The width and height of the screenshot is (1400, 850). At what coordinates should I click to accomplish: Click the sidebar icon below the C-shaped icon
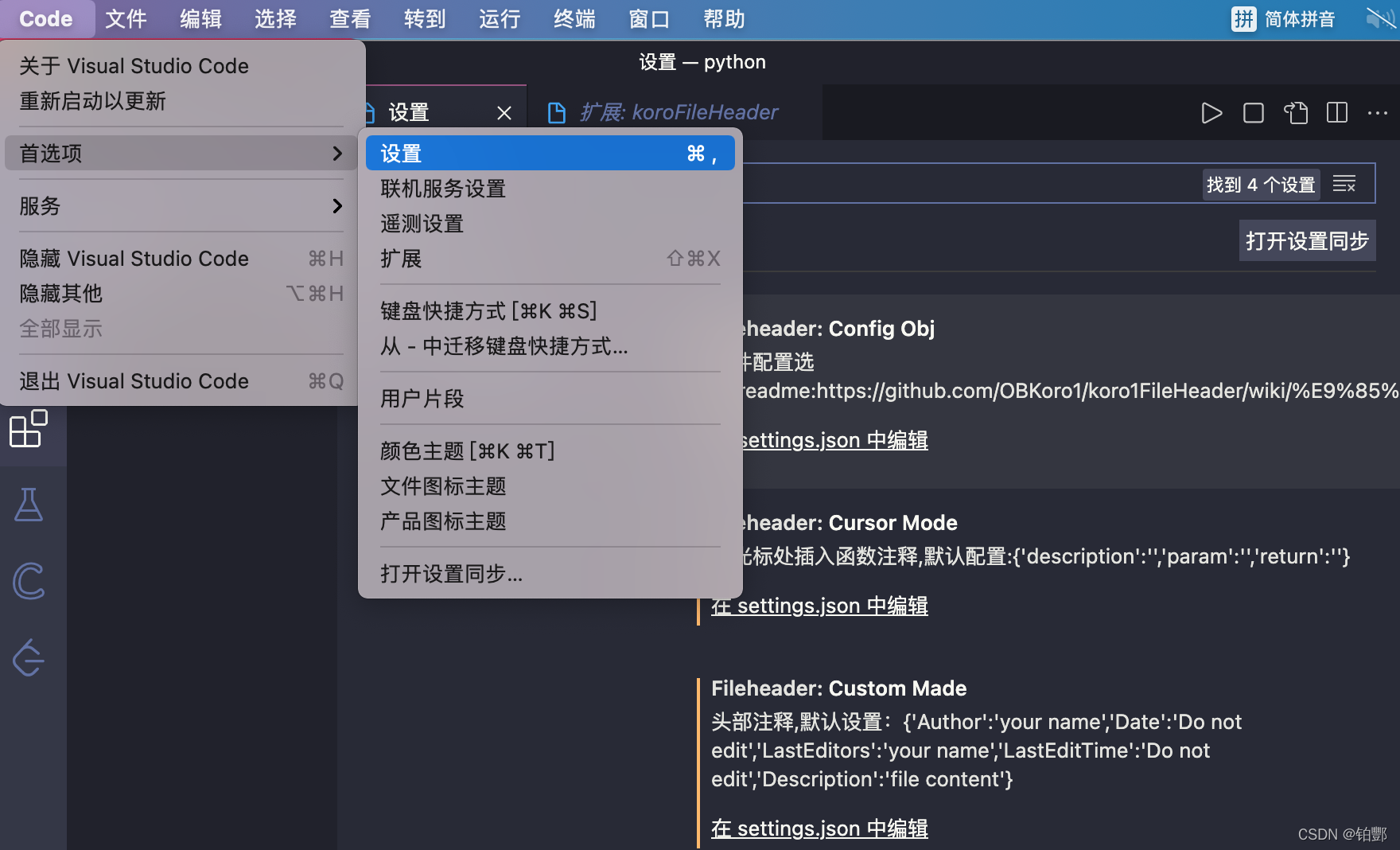click(x=29, y=657)
